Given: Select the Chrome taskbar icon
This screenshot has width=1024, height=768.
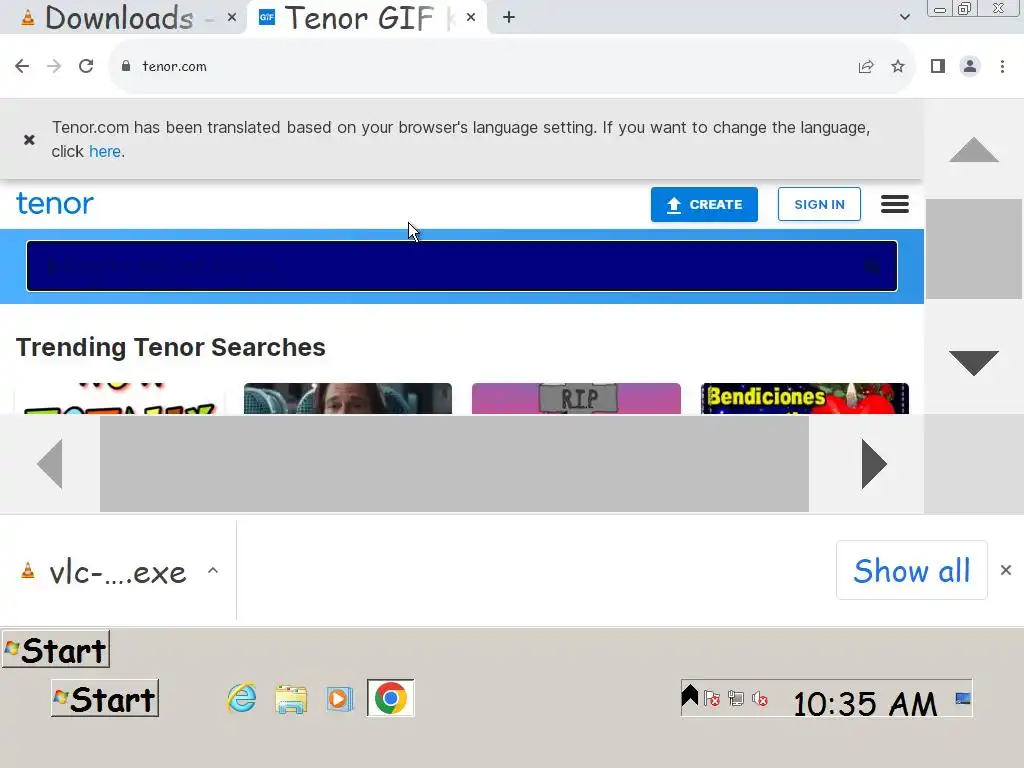Looking at the screenshot, I should [391, 698].
